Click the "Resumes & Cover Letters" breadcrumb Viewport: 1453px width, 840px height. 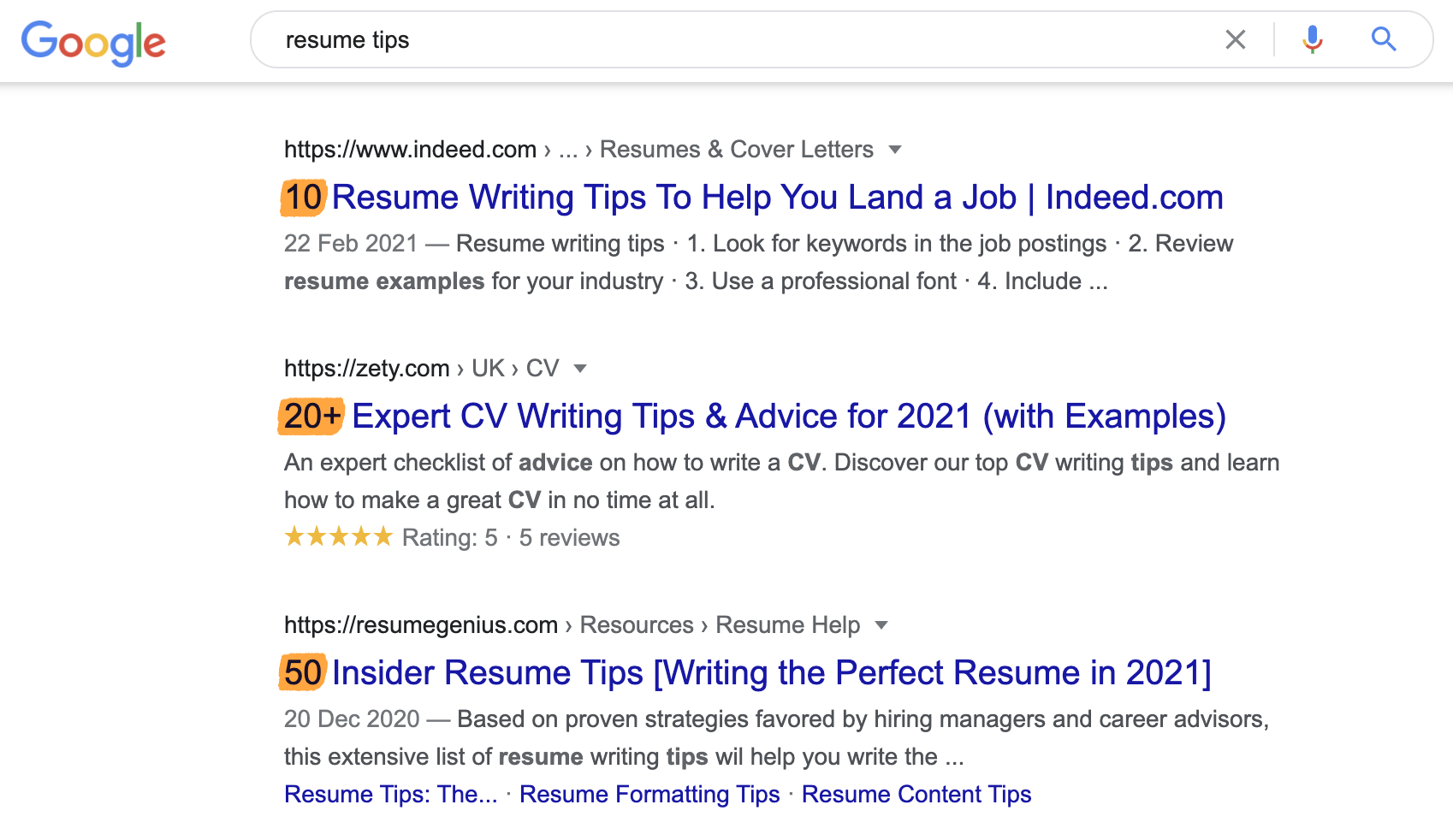[x=736, y=150]
